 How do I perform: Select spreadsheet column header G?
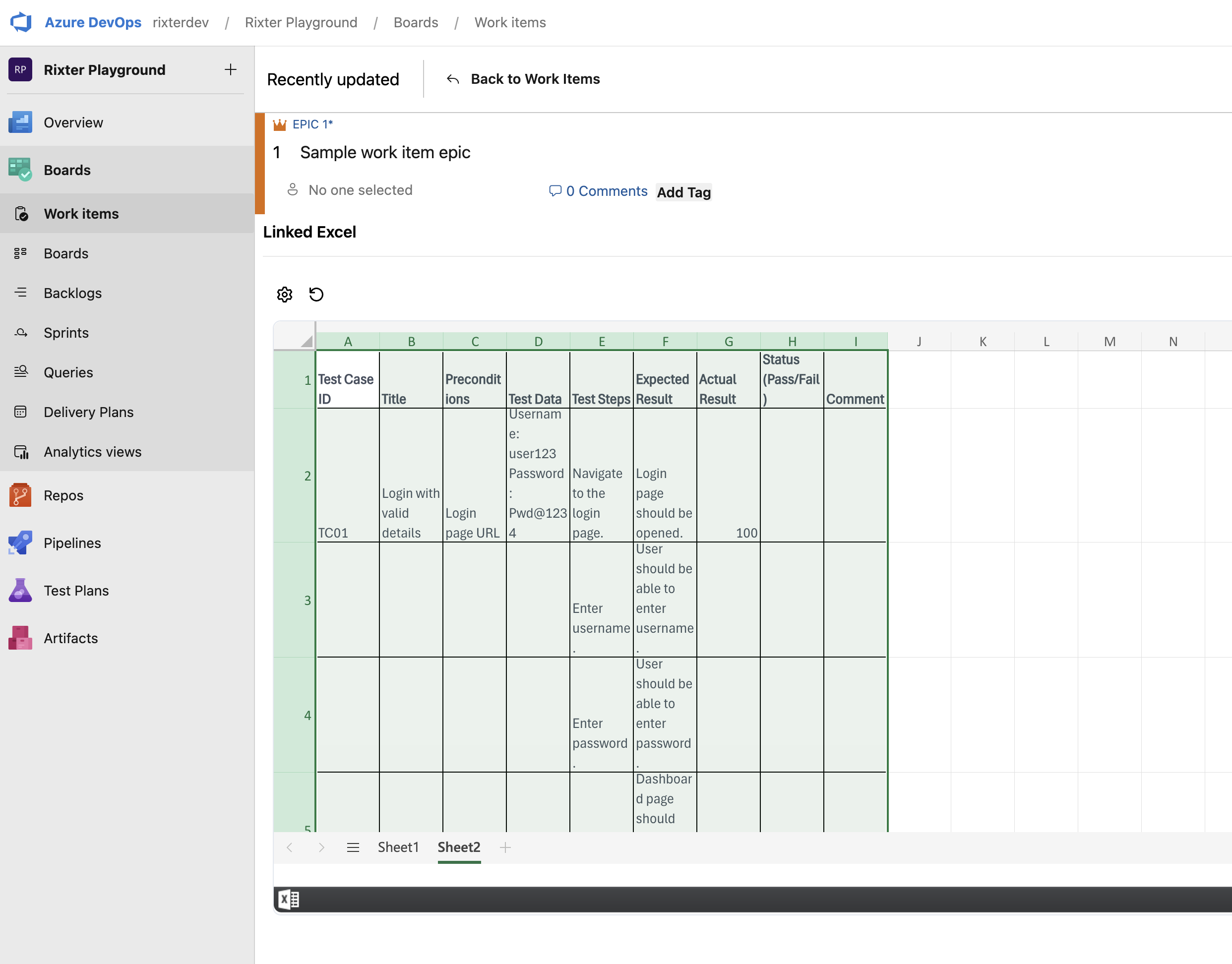728,341
